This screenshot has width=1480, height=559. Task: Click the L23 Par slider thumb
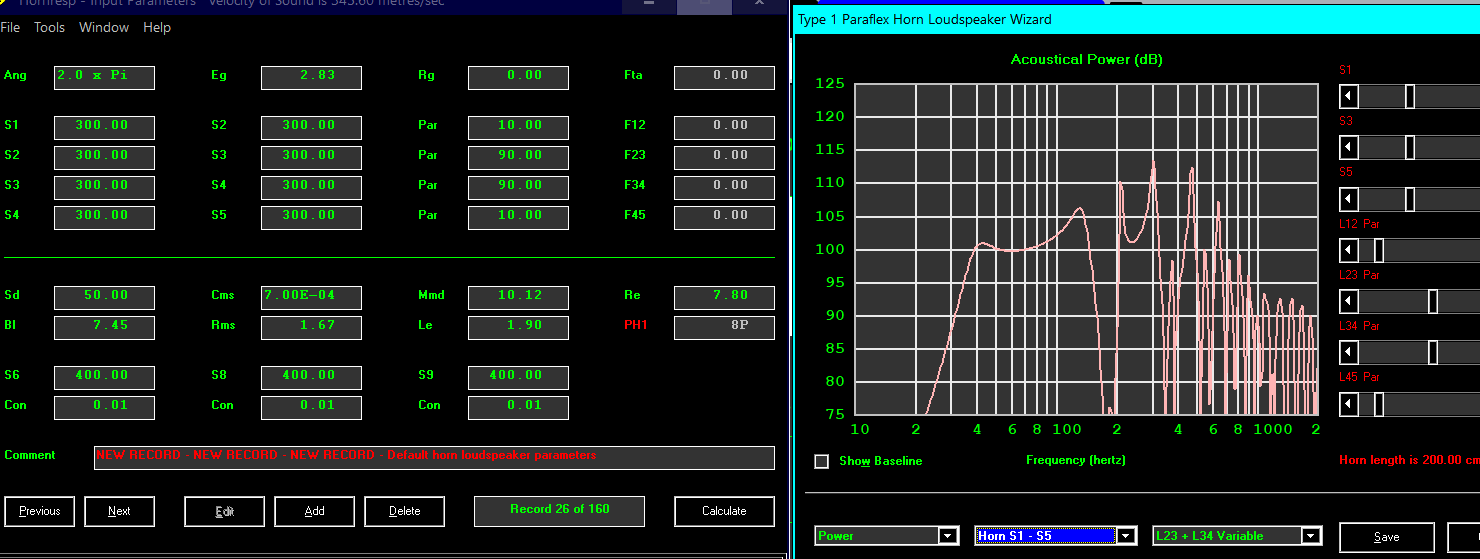(x=1433, y=301)
